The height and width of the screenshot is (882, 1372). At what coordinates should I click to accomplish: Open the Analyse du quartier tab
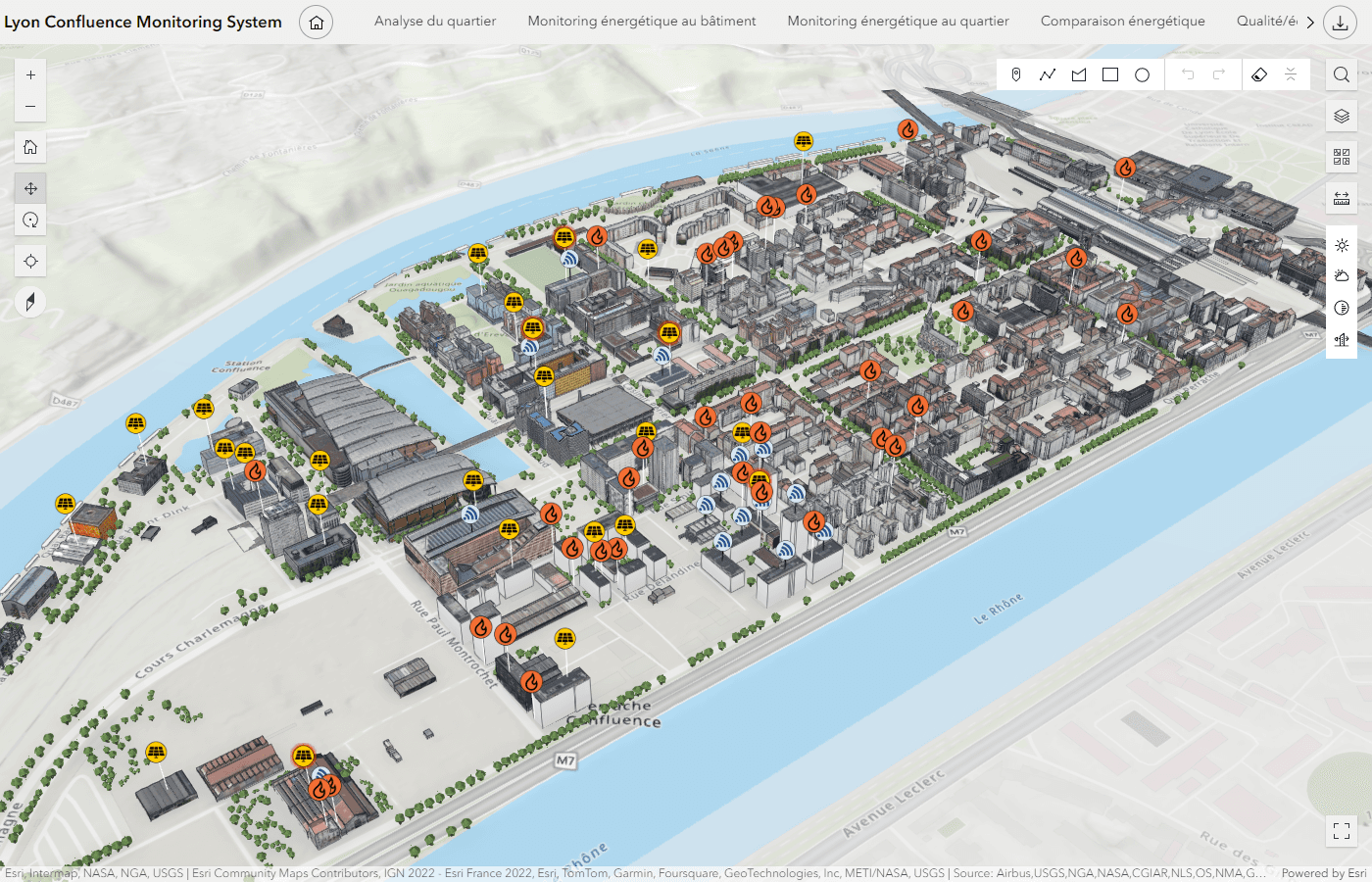(x=435, y=21)
